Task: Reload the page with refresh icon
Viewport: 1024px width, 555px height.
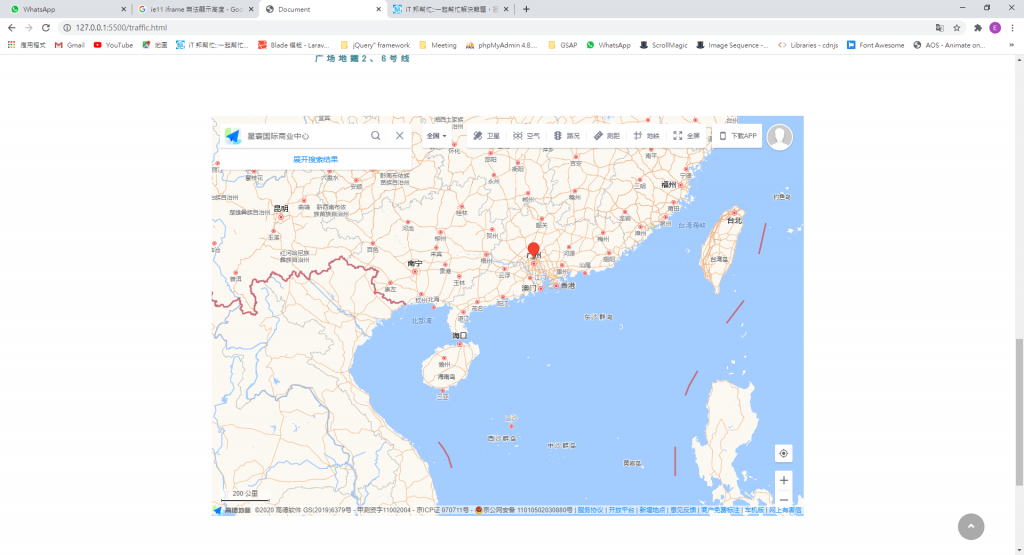Action: (x=46, y=27)
